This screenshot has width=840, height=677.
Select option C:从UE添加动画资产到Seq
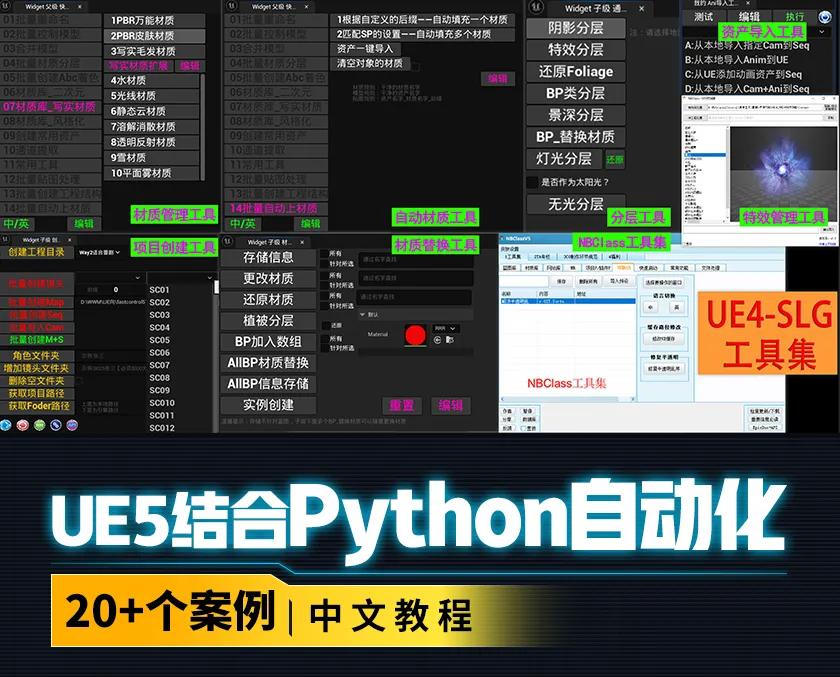point(743,74)
